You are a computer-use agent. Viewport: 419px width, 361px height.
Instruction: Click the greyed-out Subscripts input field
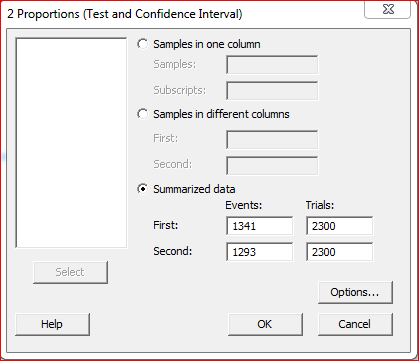(272, 90)
